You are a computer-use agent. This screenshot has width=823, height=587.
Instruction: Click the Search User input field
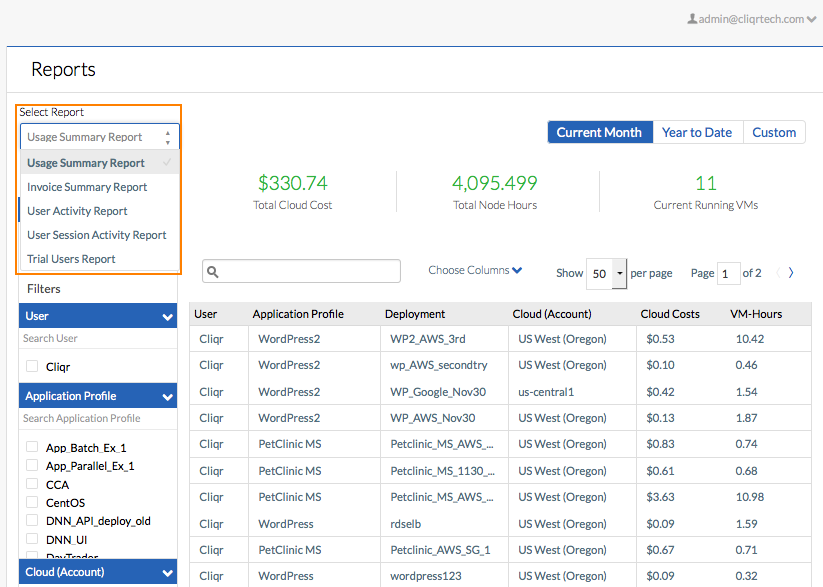tap(97, 338)
